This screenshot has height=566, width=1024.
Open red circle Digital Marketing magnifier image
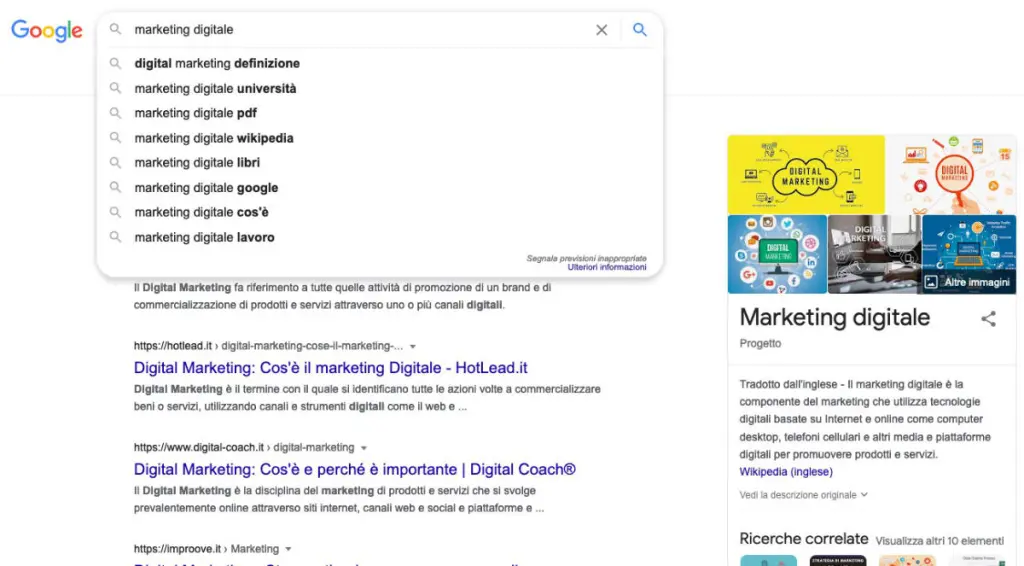951,174
